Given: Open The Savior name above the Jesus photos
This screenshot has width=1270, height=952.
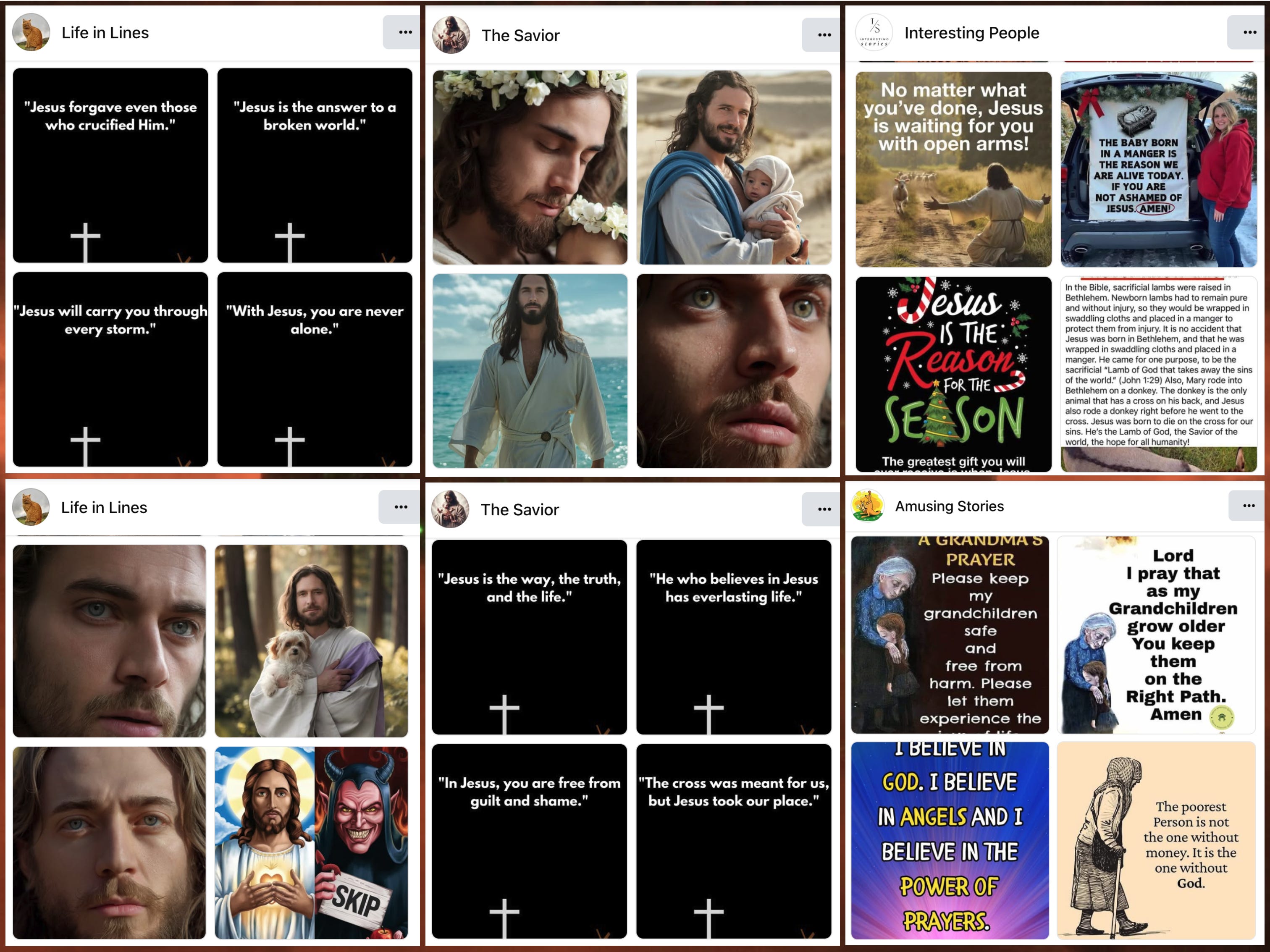Looking at the screenshot, I should [520, 36].
